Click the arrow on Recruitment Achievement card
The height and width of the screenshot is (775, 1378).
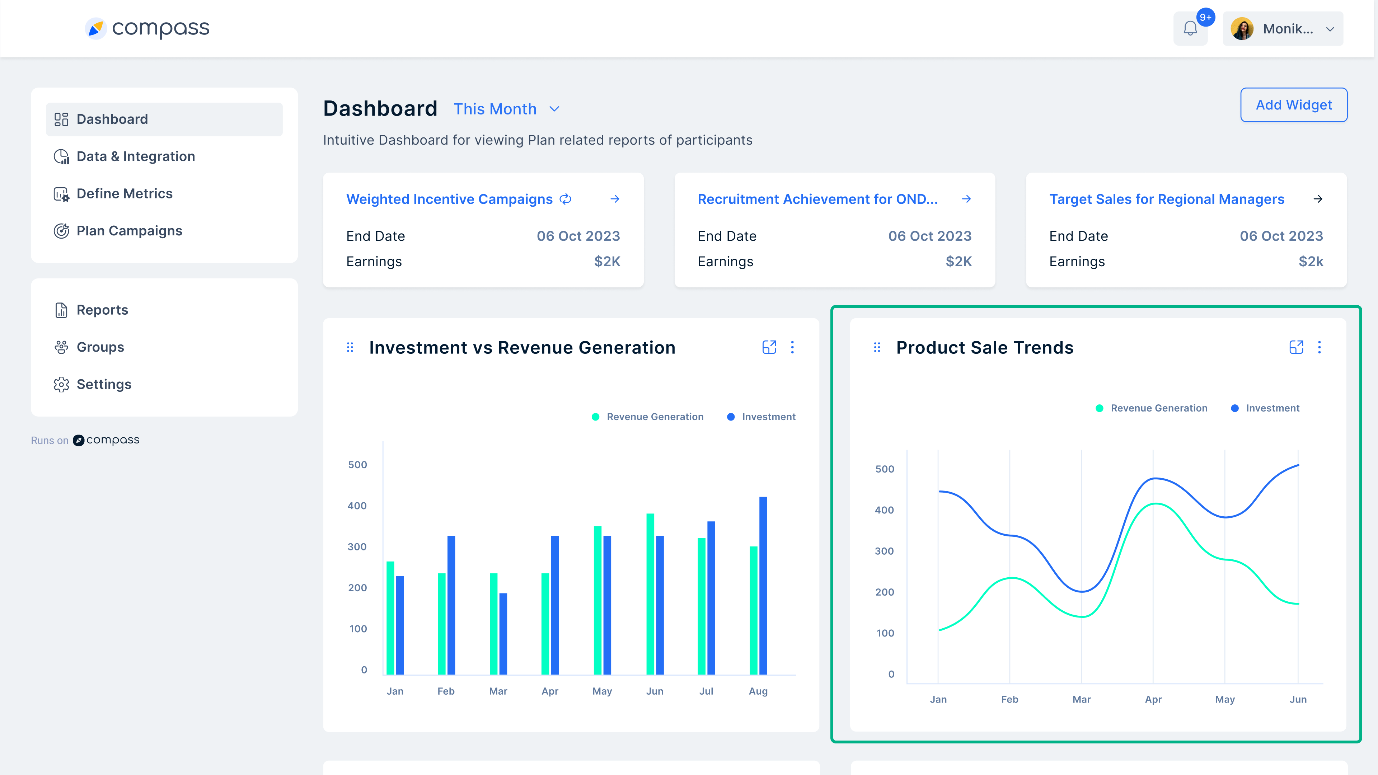coord(965,199)
